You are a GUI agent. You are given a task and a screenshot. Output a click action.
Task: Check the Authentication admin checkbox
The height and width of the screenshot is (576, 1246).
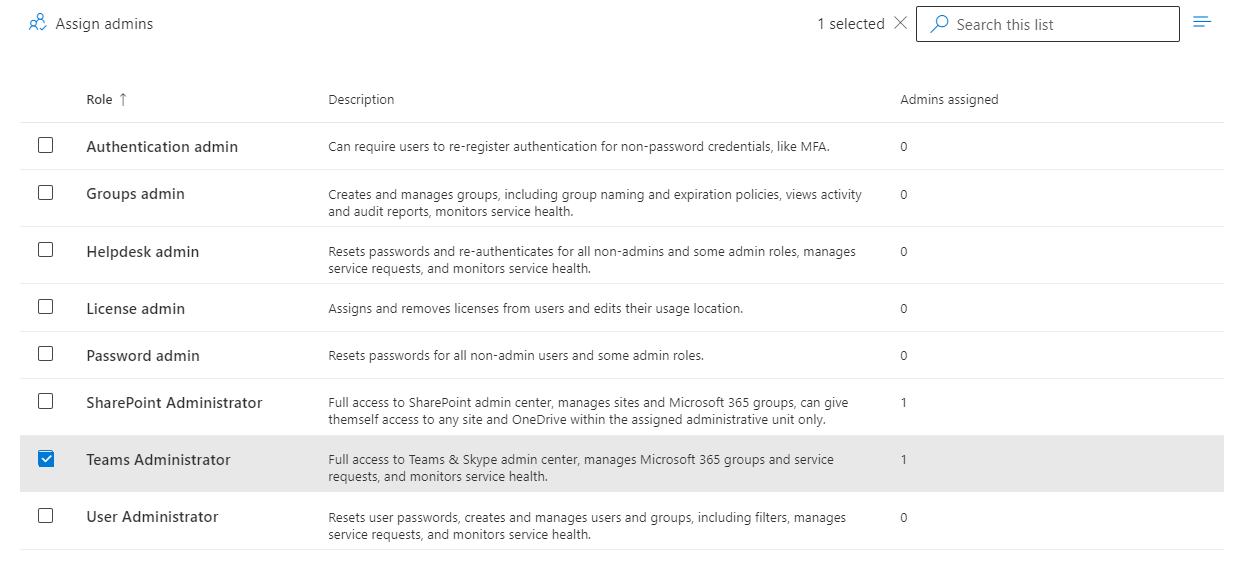tap(45, 146)
